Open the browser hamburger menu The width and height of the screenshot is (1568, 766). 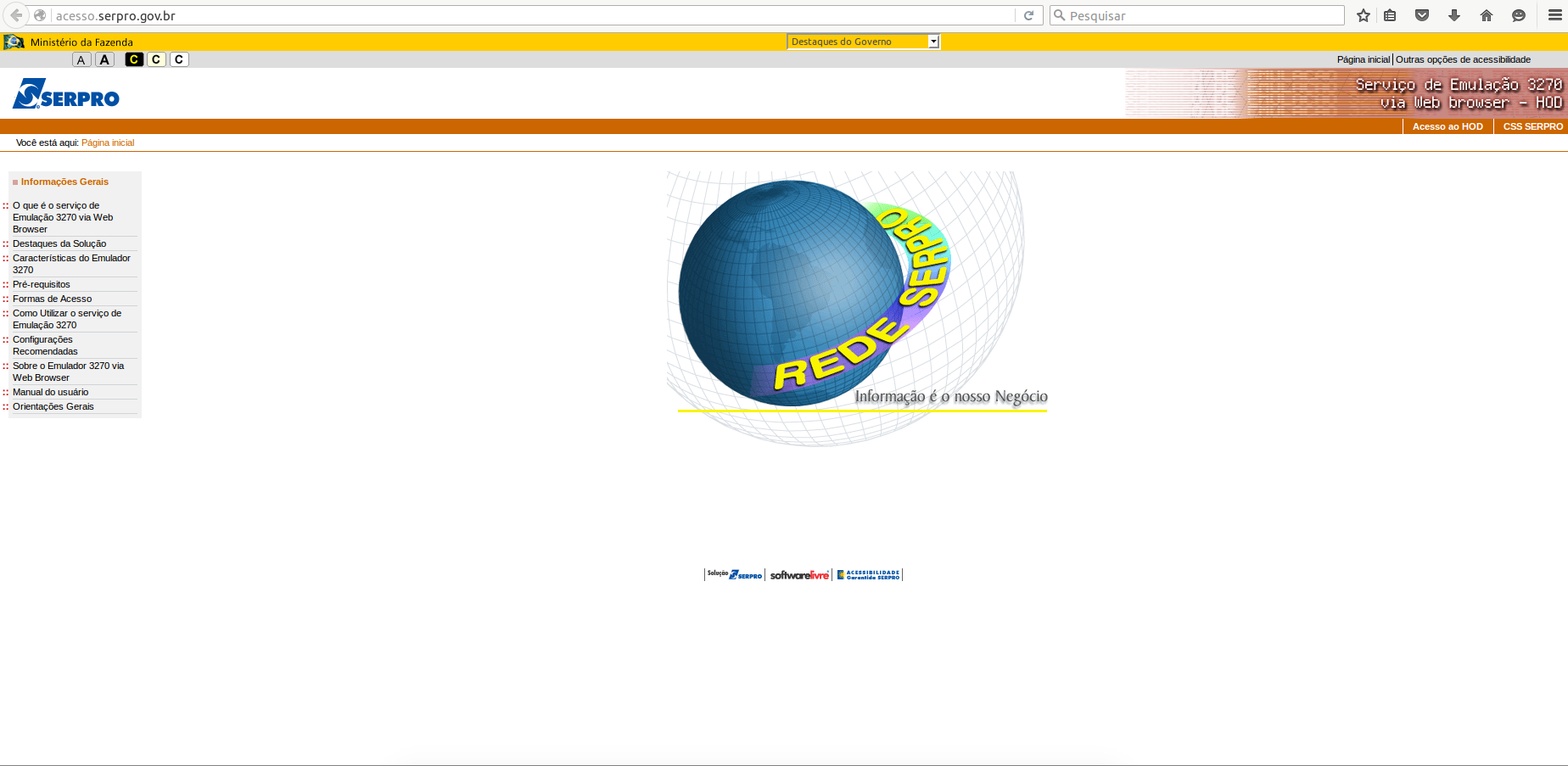[x=1555, y=15]
